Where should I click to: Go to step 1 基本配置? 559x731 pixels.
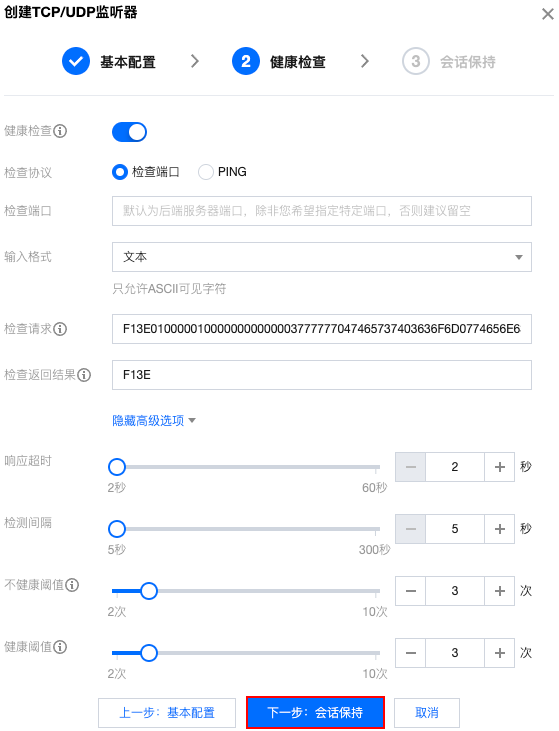[109, 61]
